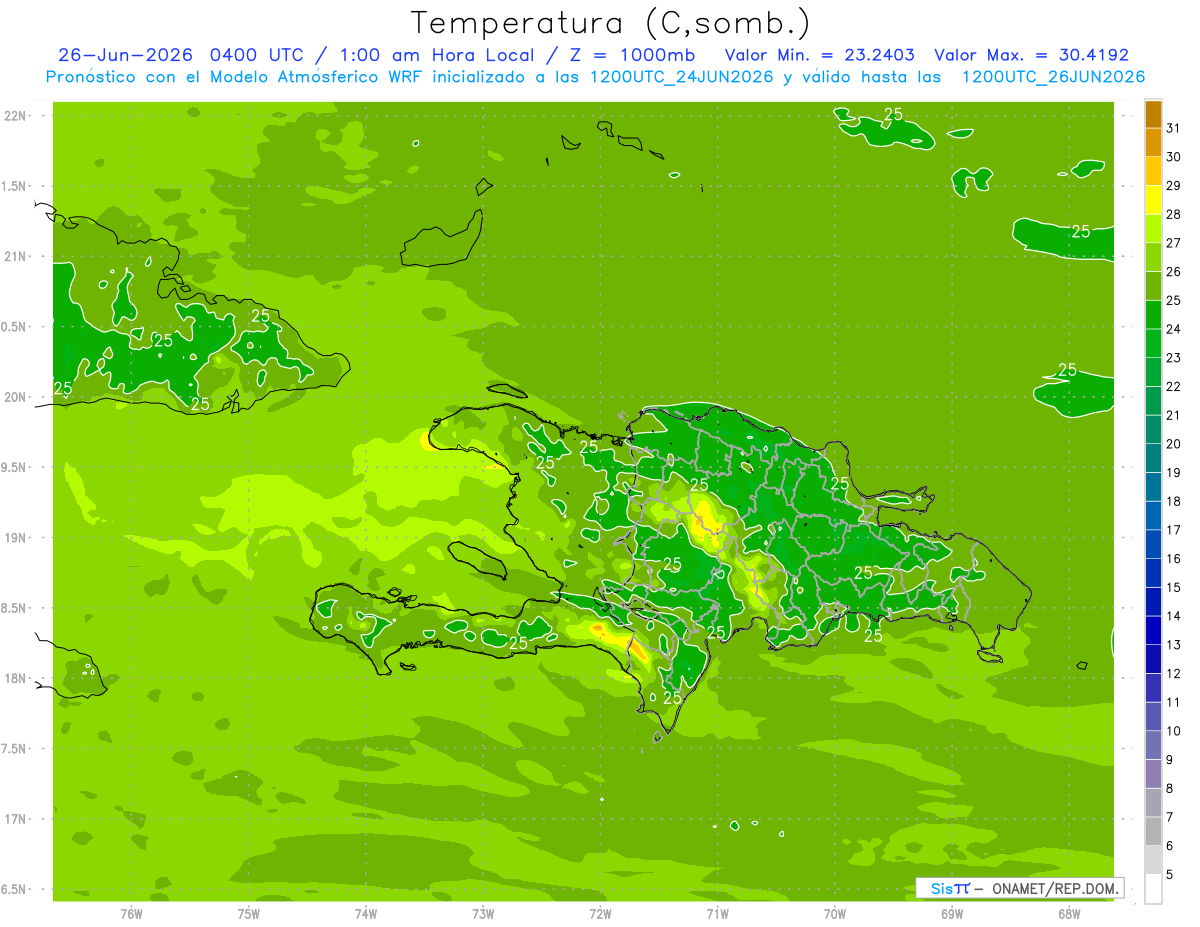Click the '72W' longitude axis label
This screenshot has width=1200, height=927.
600,913
